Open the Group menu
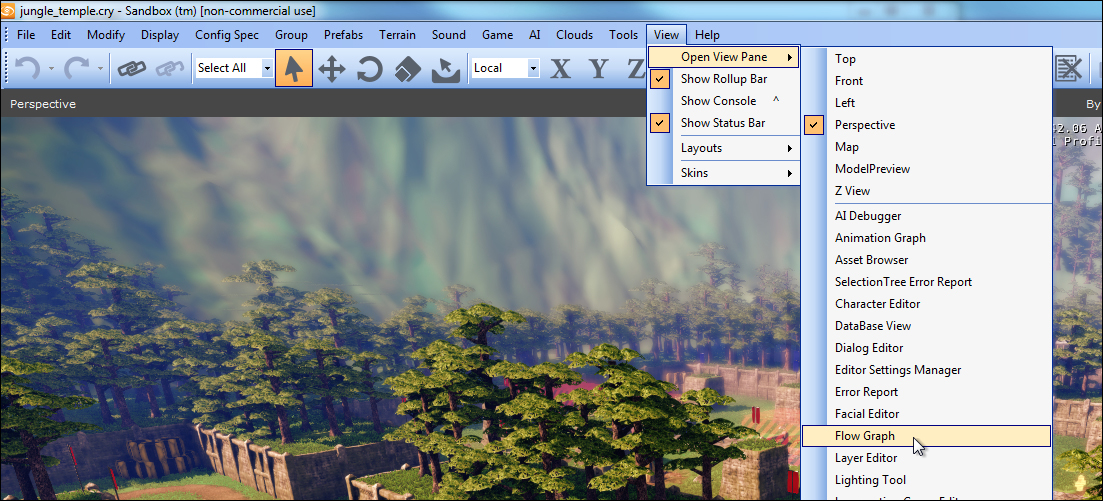Viewport: 1103px width, 501px height. click(x=291, y=34)
